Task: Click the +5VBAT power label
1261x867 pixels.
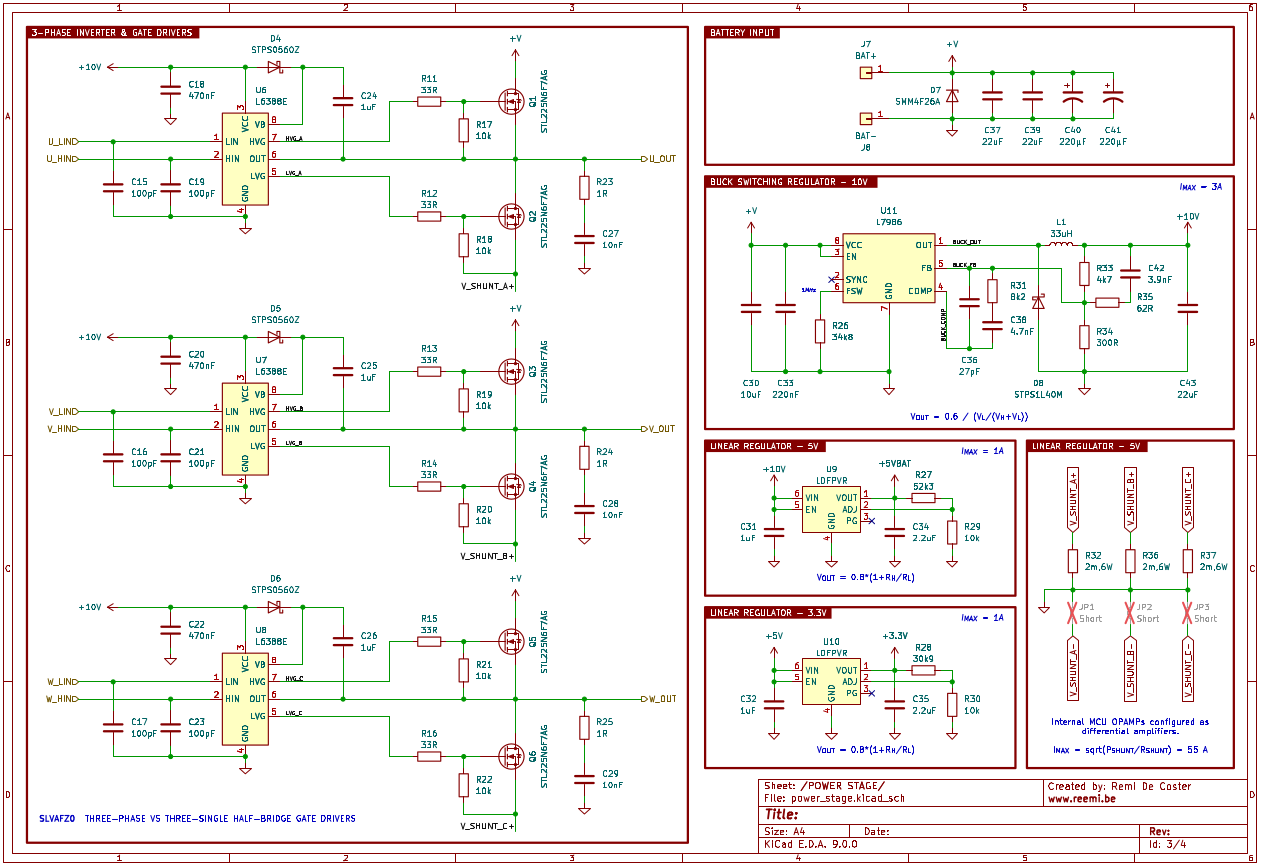Action: tap(894, 464)
